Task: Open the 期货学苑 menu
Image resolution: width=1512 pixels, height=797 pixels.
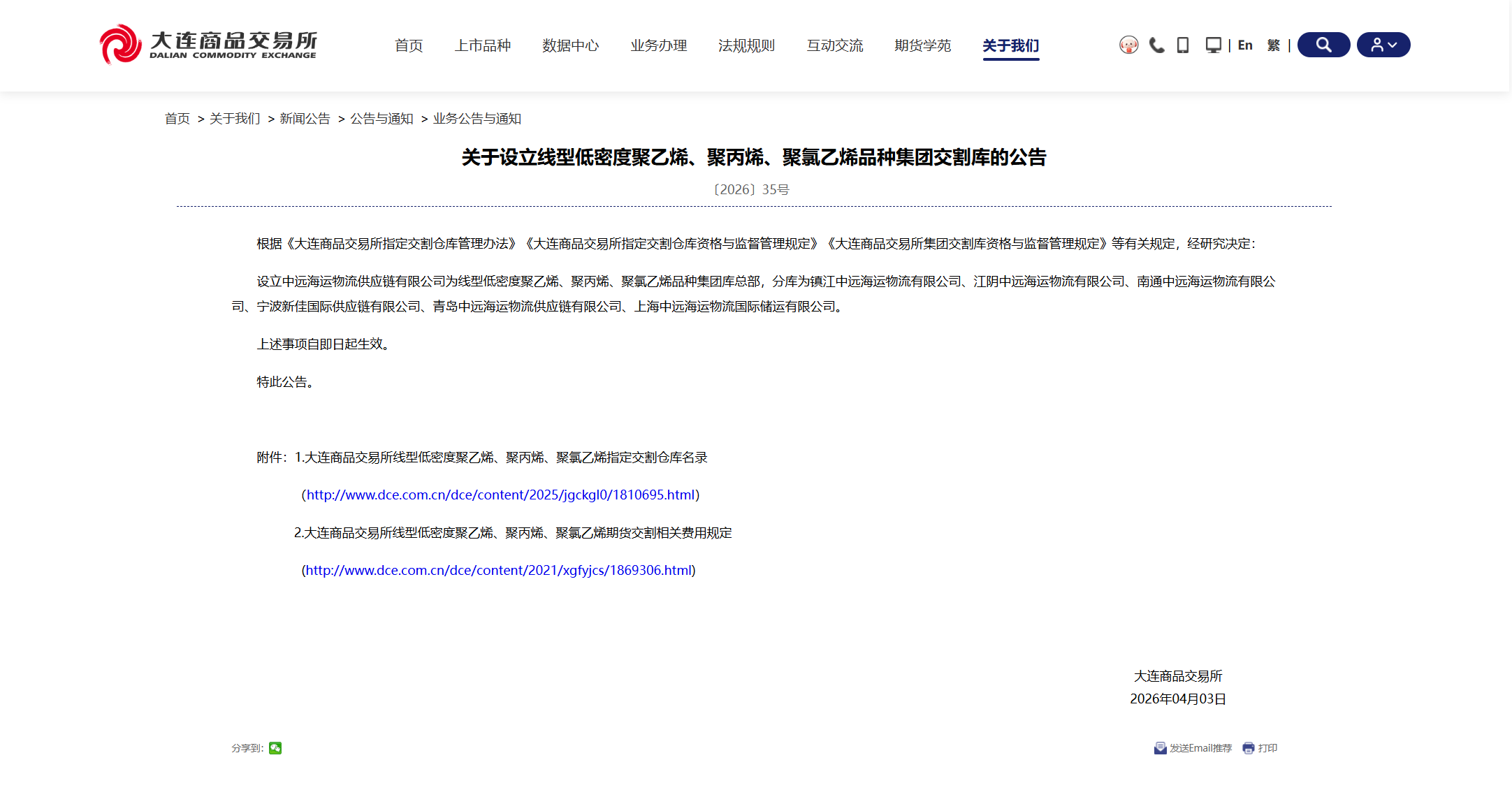Action: (x=922, y=45)
